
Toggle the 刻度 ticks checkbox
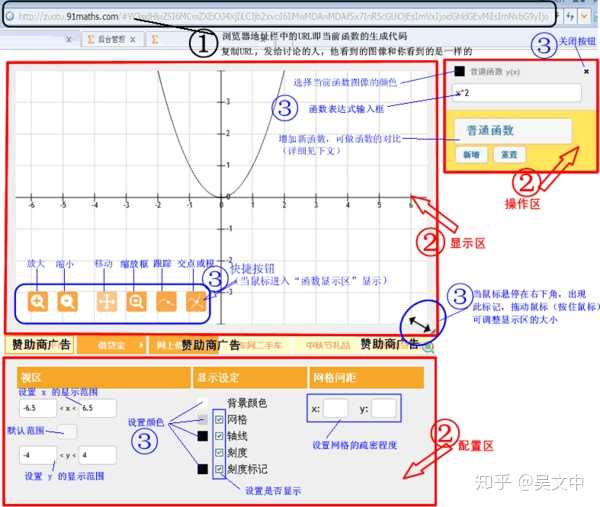pyautogui.click(x=219, y=453)
